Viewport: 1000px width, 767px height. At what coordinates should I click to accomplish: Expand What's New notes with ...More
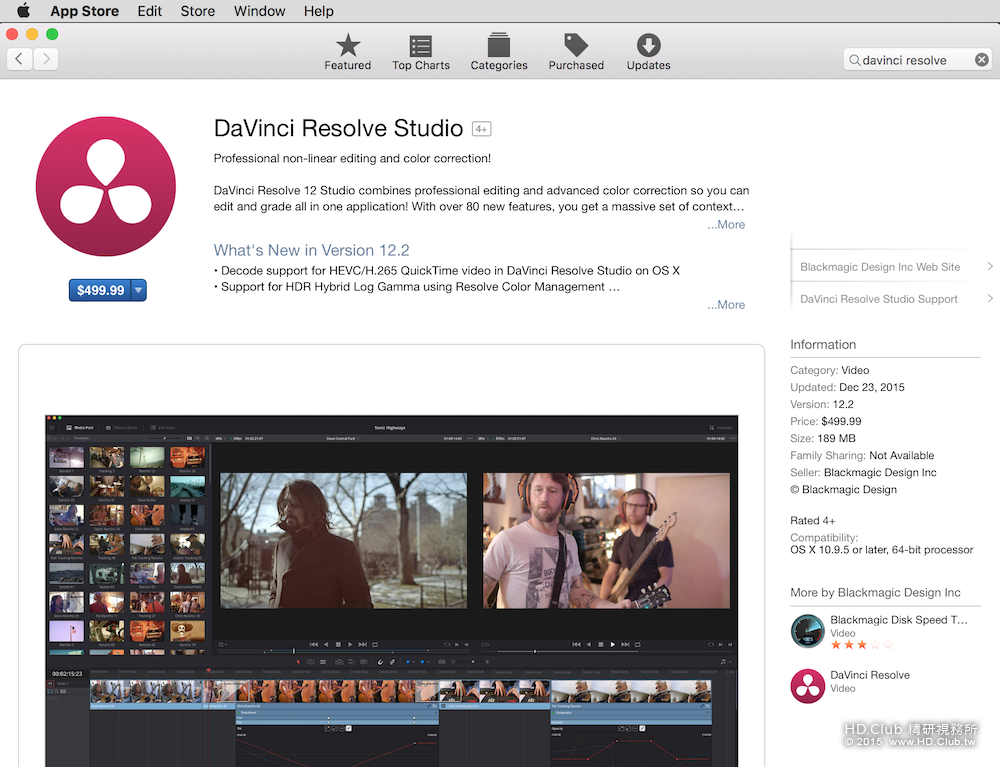726,305
